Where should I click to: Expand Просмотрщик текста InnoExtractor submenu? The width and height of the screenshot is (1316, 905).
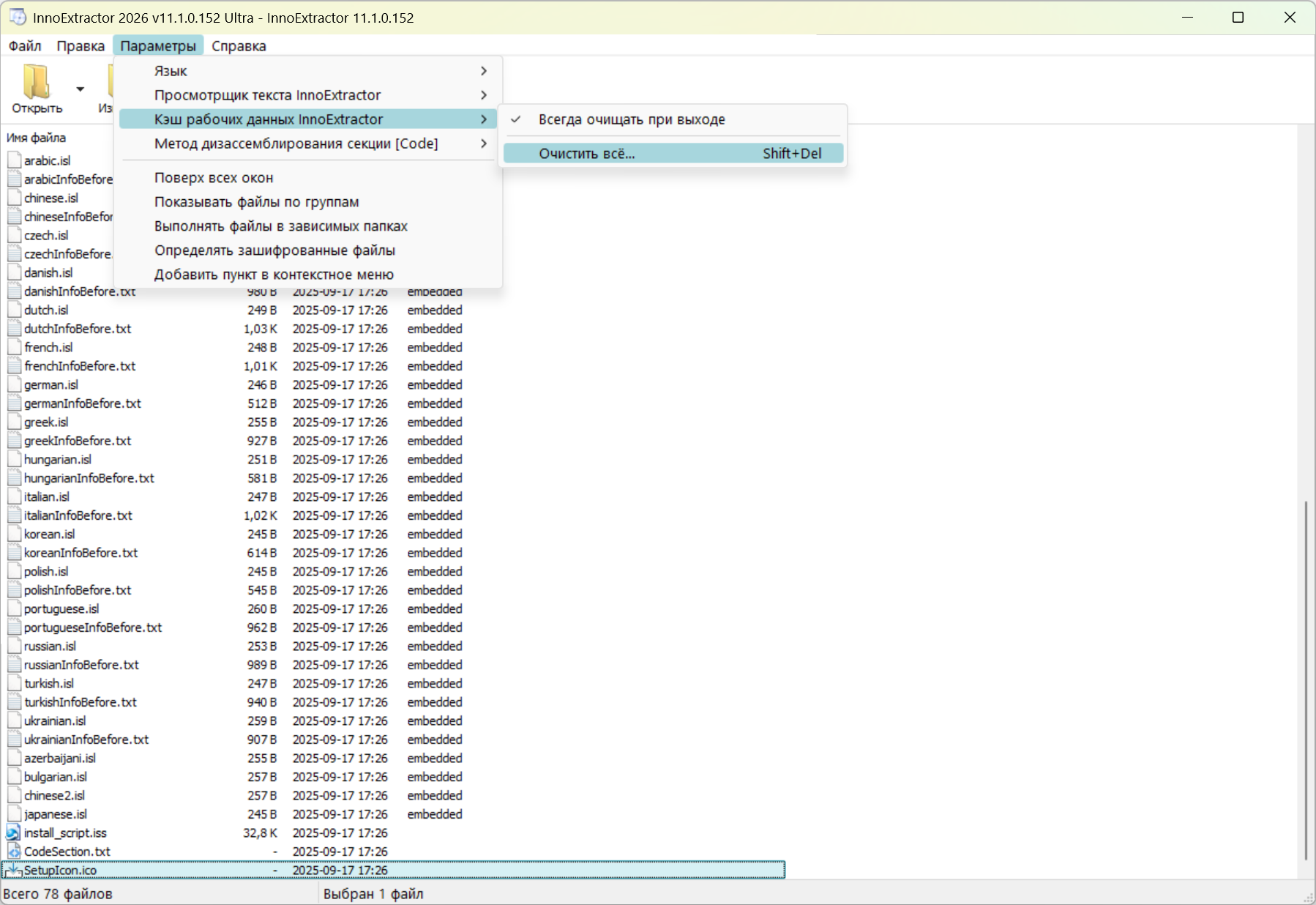308,95
